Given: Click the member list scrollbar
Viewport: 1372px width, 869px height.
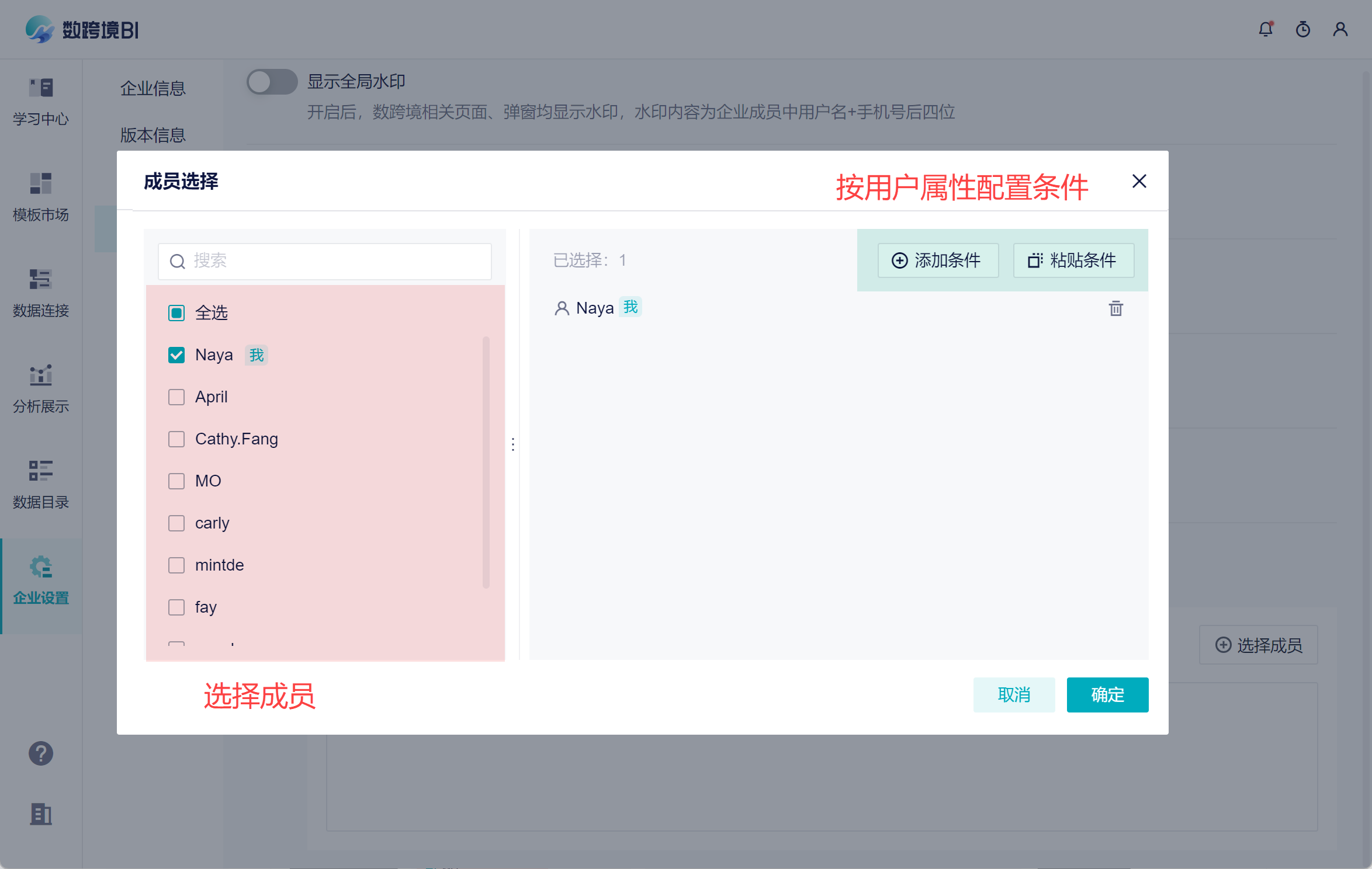Looking at the screenshot, I should [x=486, y=461].
